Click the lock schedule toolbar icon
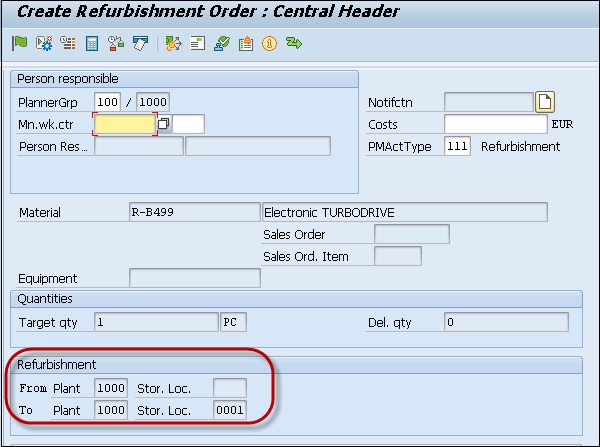The height and width of the screenshot is (447, 600). click(116, 44)
